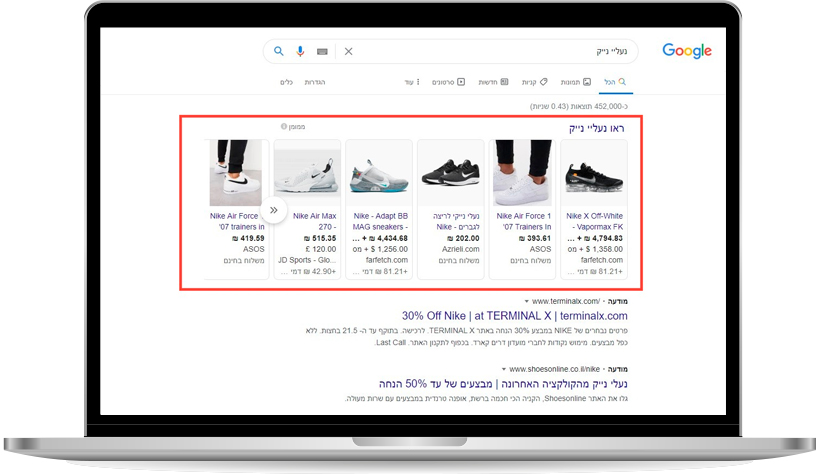Open הגדרות (Settings) link

tap(315, 82)
